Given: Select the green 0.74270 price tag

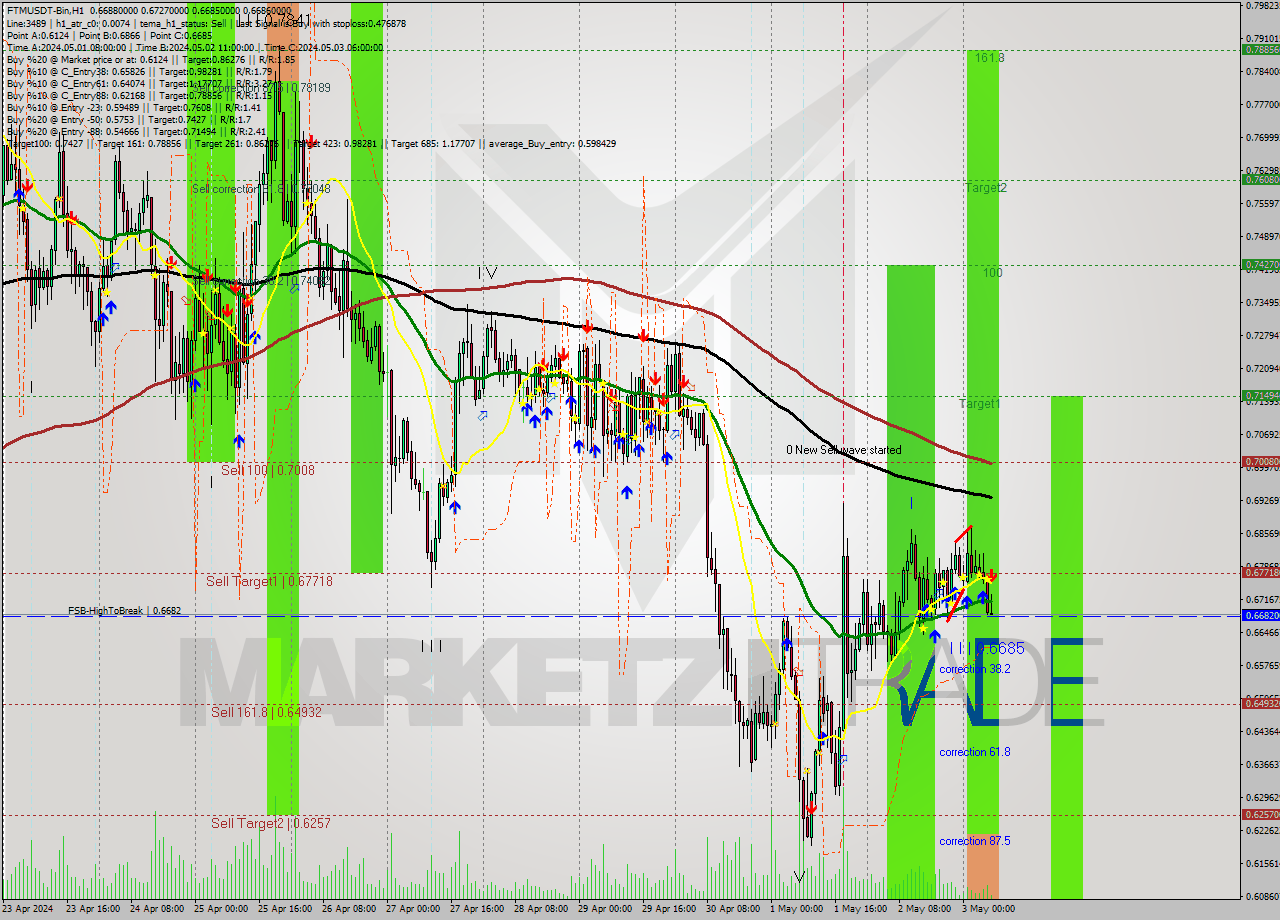Looking at the screenshot, I should [1260, 265].
